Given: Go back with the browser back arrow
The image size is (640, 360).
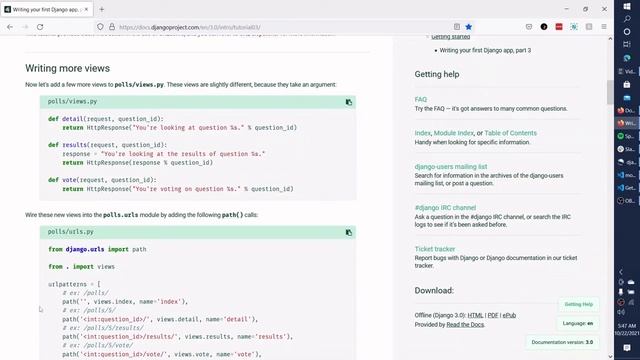Looking at the screenshot, I should click(10, 27).
